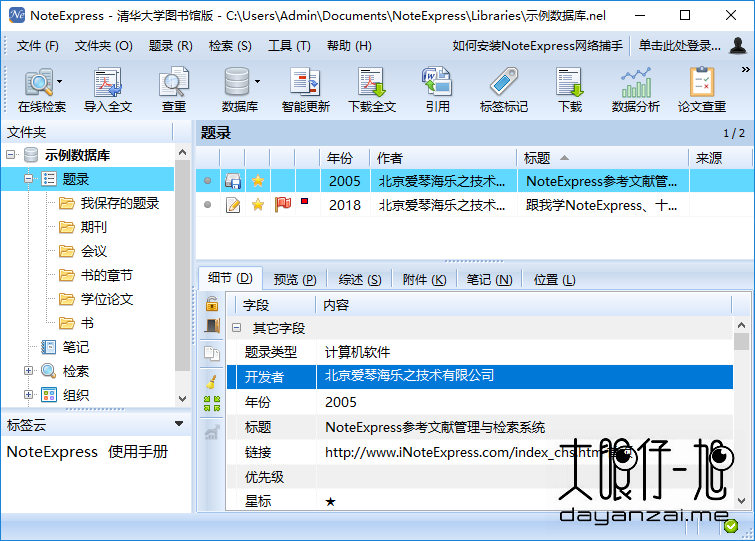The height and width of the screenshot is (541, 755).
Task: Collapse the 示例数据库 tree node
Action: 10,155
